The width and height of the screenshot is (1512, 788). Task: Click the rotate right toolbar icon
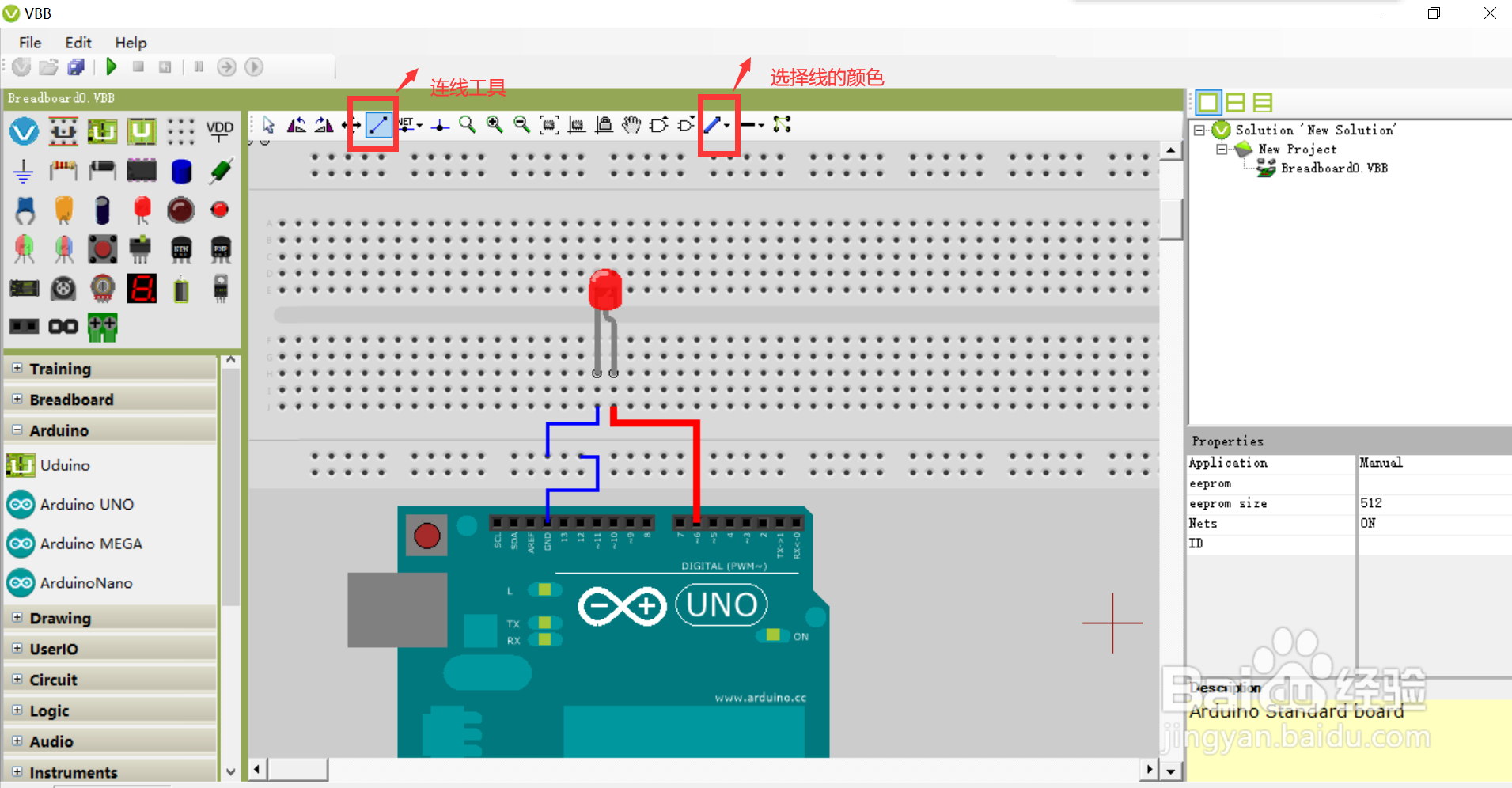click(324, 124)
